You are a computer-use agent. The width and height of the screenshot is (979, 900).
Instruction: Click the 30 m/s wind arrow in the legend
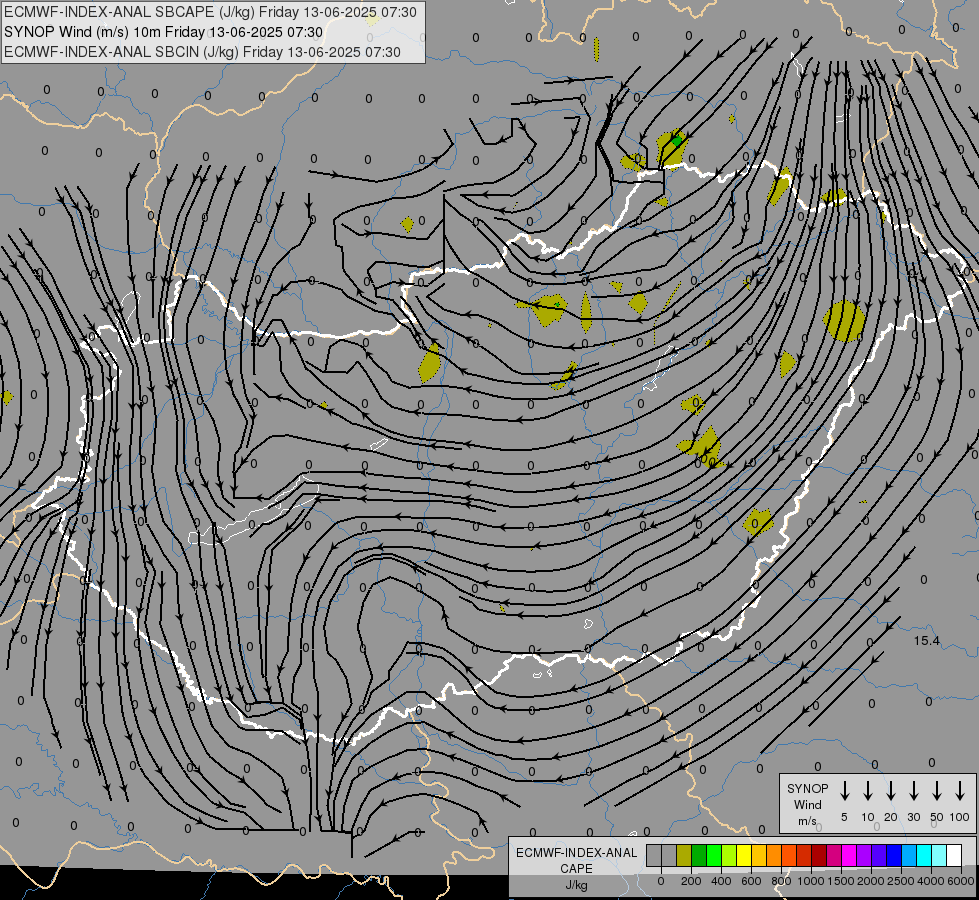point(913,790)
